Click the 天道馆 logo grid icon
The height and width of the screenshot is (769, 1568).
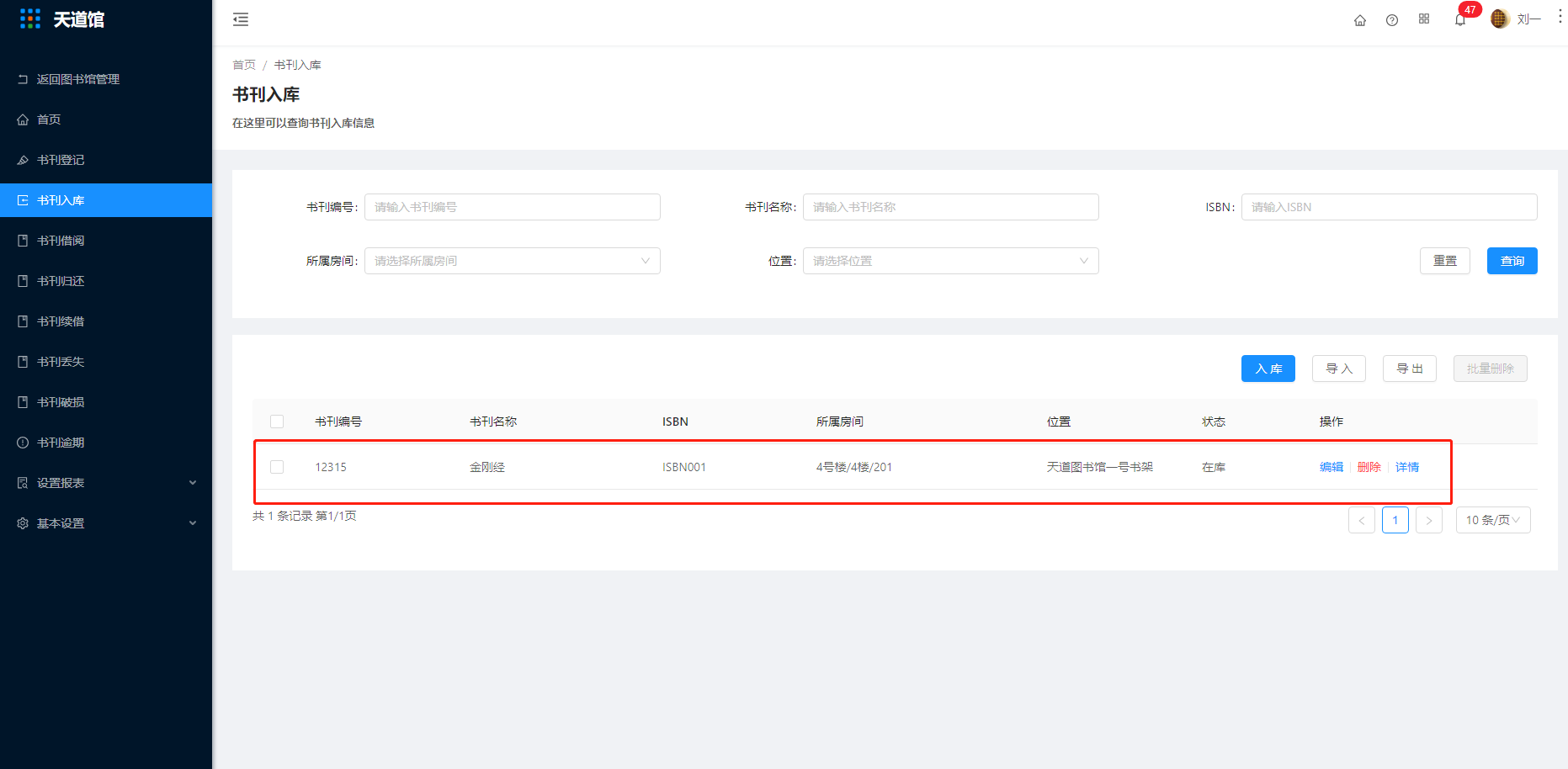30,19
